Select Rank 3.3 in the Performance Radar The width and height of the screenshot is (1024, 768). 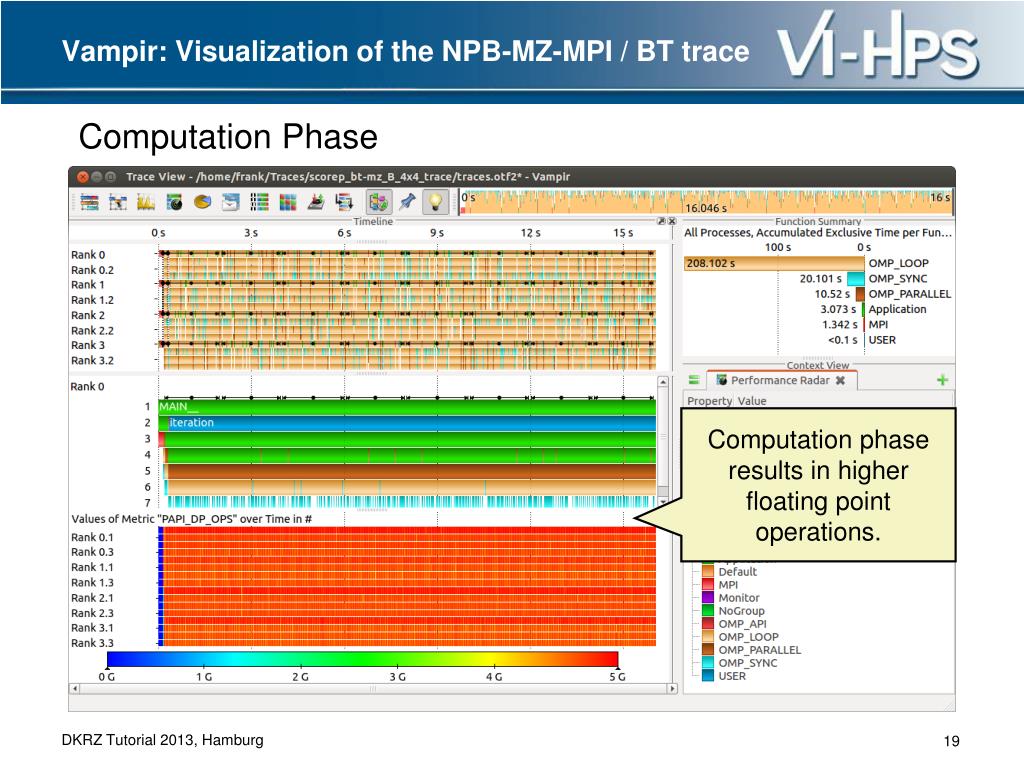[92, 643]
